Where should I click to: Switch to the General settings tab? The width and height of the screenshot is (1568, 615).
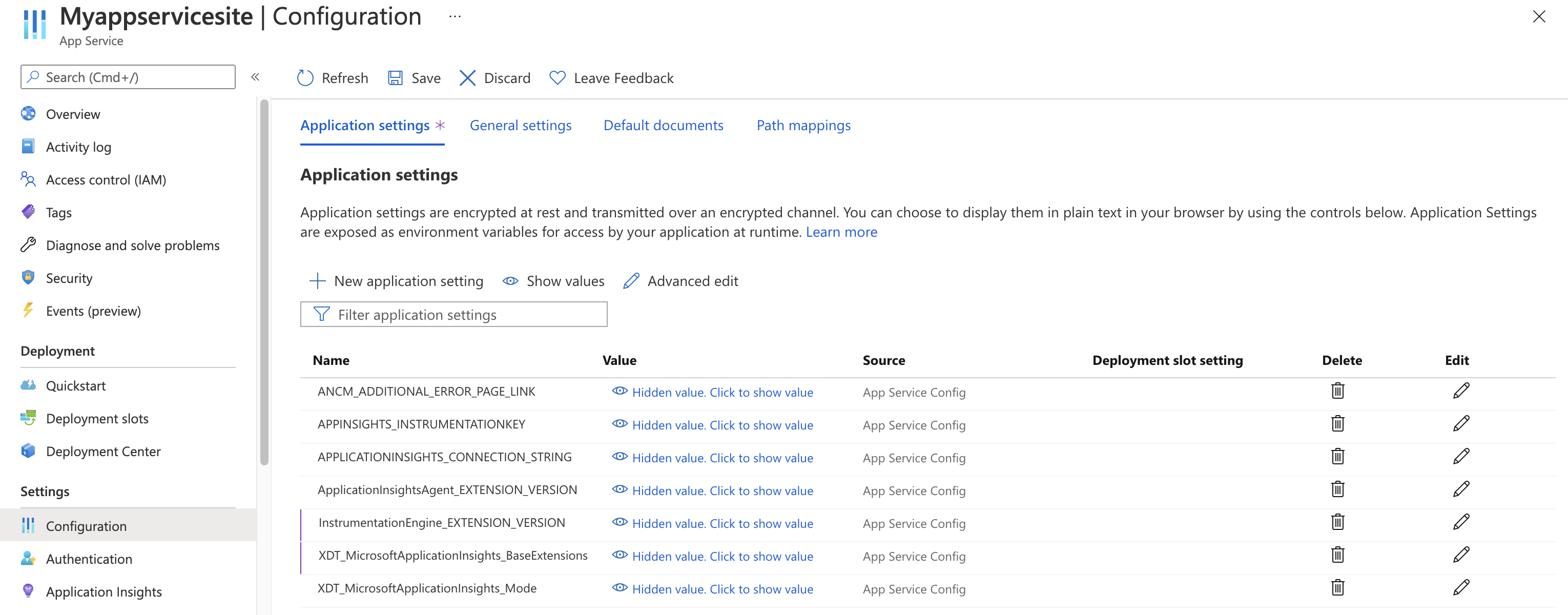click(521, 125)
